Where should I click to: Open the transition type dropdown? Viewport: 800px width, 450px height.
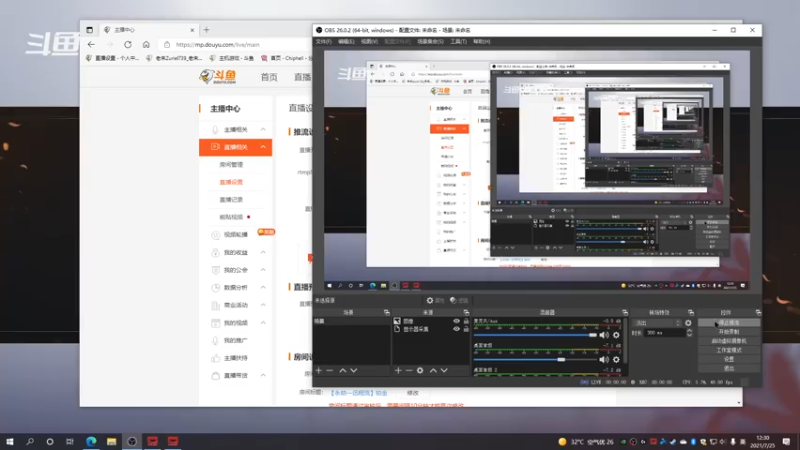(x=657, y=323)
